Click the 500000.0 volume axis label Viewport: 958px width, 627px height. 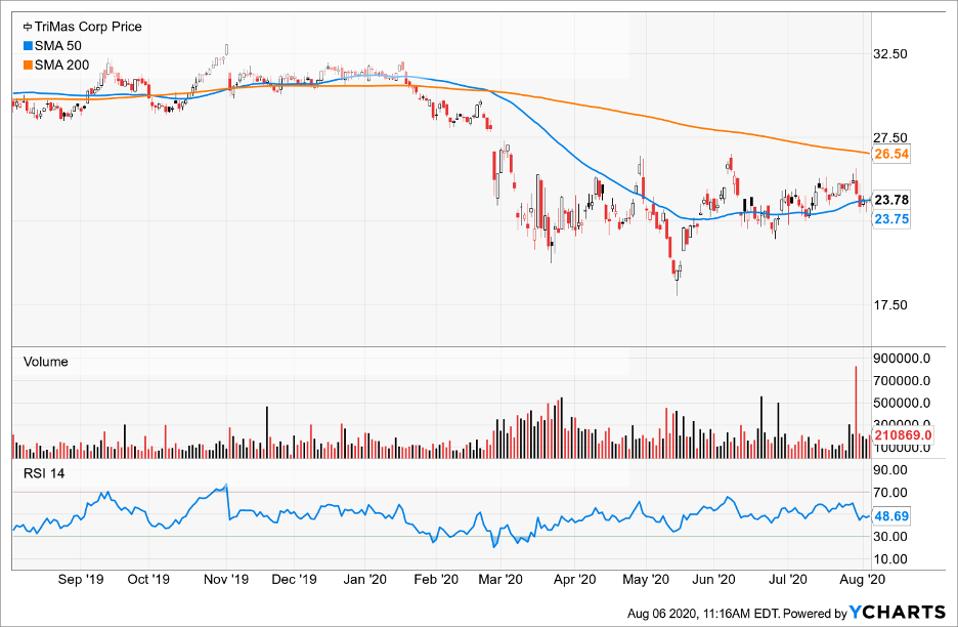click(902, 403)
